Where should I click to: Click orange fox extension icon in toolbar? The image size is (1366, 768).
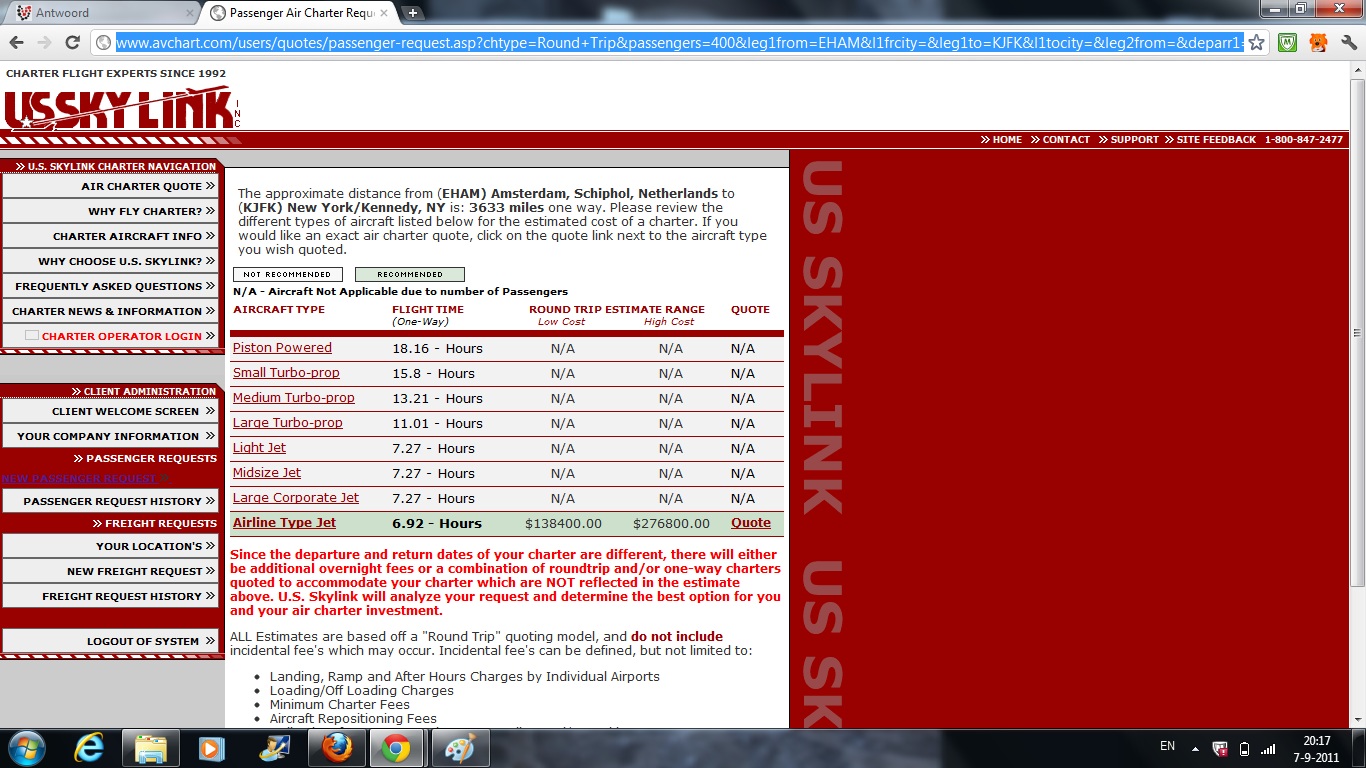point(1318,42)
